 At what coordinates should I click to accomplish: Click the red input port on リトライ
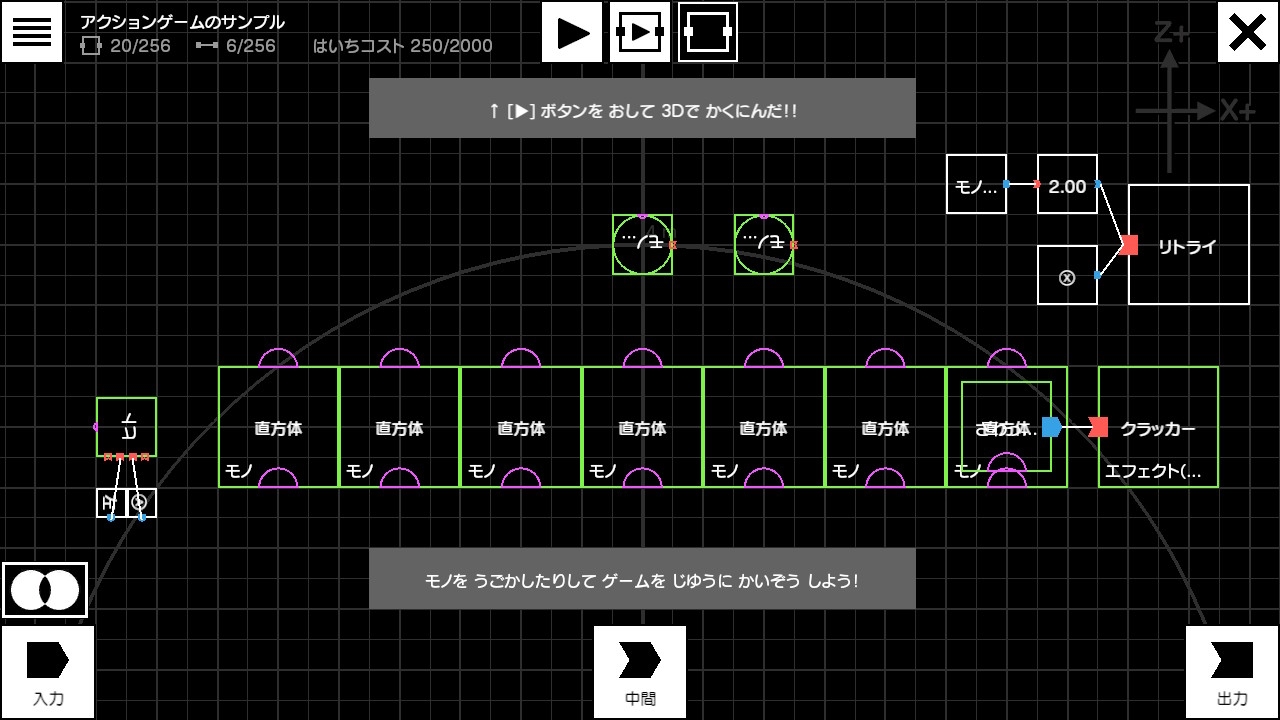click(x=1129, y=245)
